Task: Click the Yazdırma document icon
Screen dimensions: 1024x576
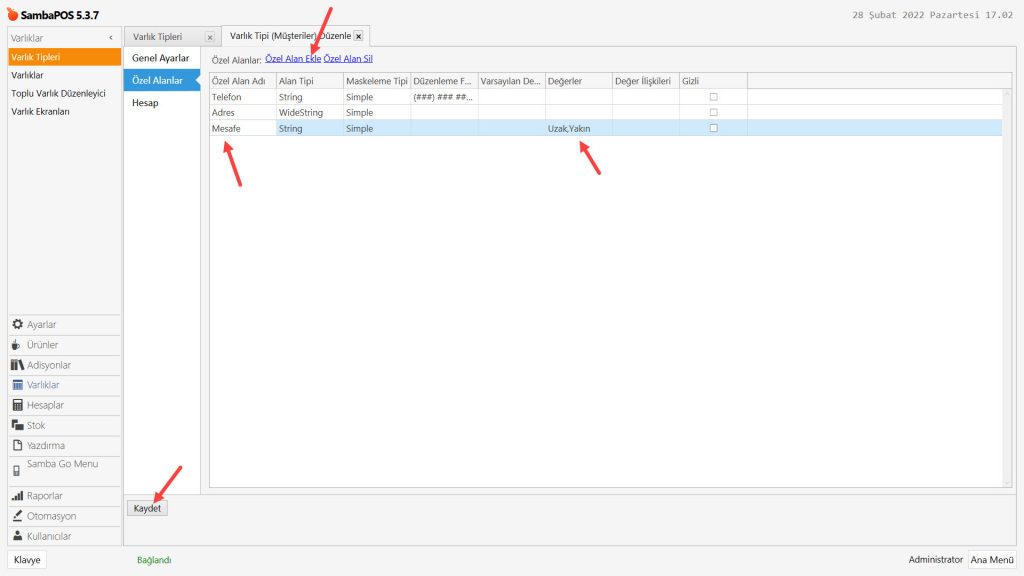Action: (17, 445)
